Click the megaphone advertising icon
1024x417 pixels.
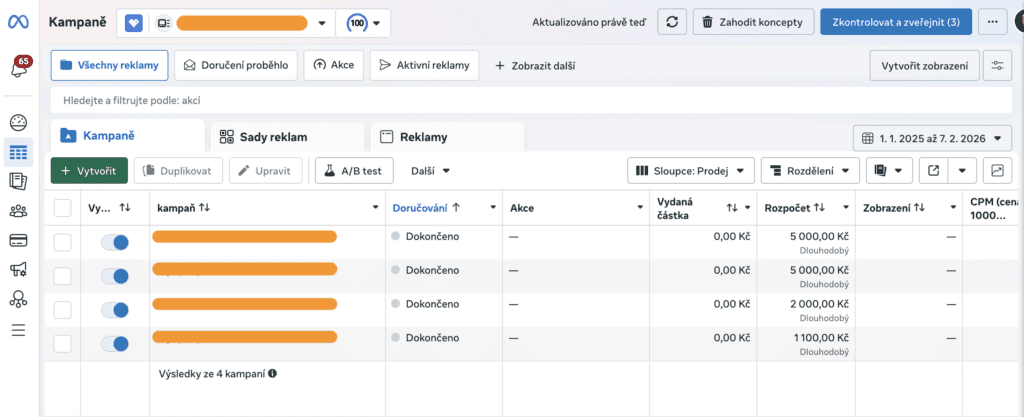click(x=18, y=269)
